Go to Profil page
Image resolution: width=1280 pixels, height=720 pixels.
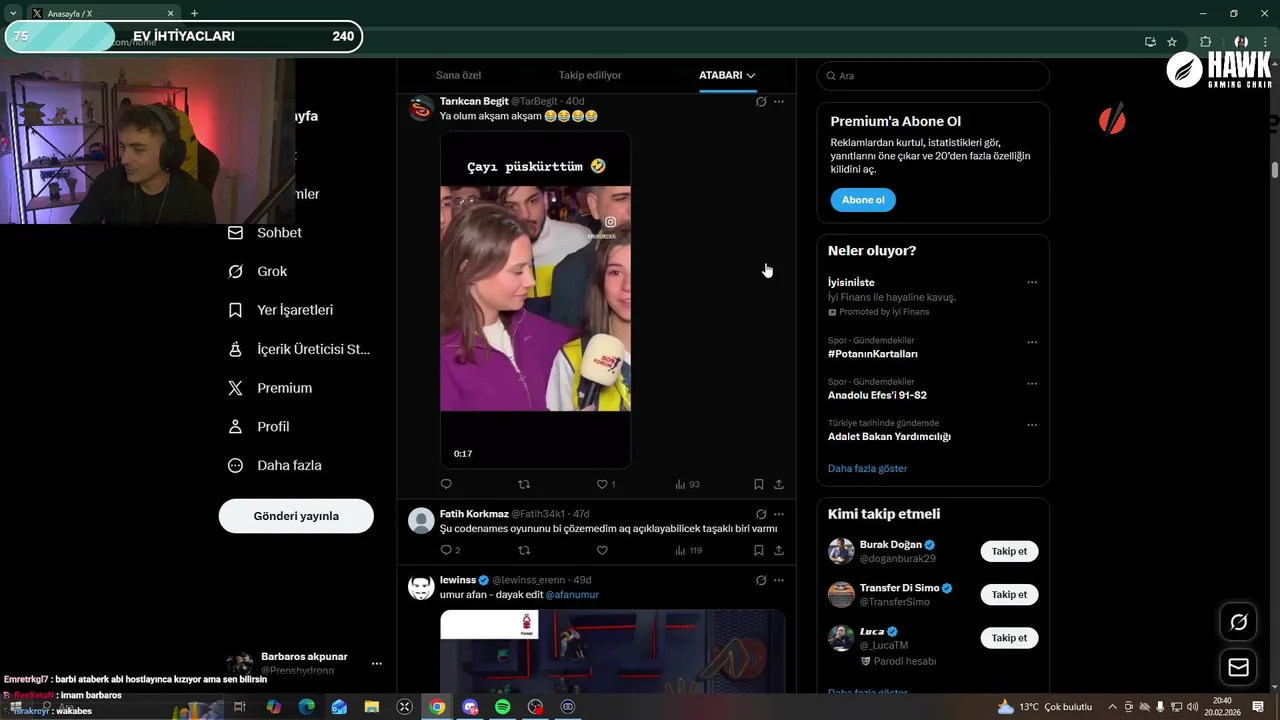coord(258,427)
